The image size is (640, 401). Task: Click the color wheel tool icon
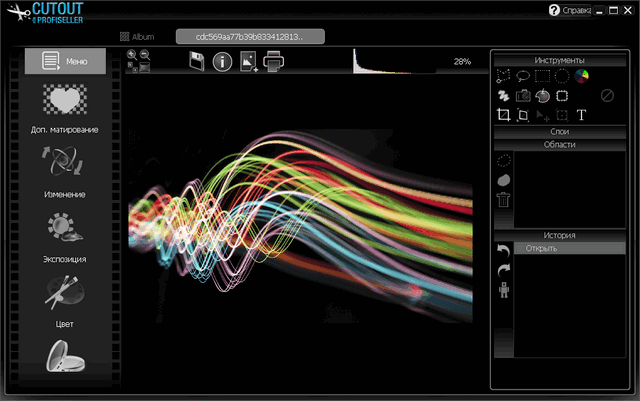tap(581, 75)
